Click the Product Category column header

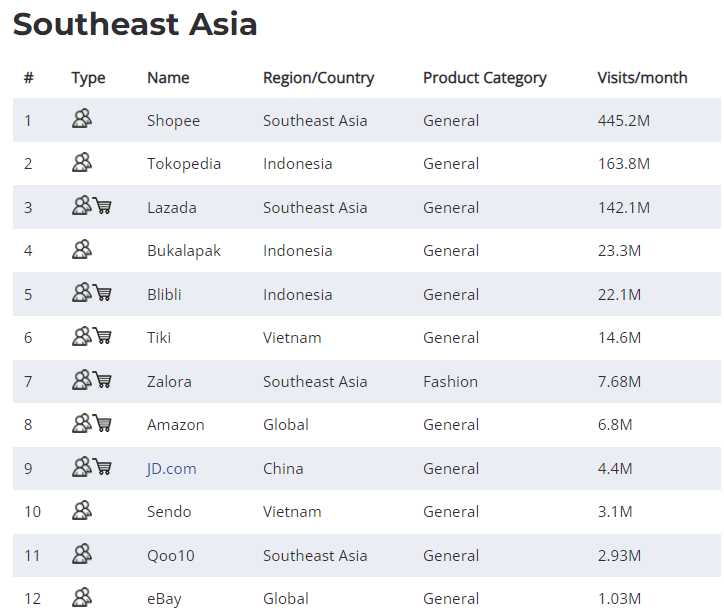(x=484, y=78)
